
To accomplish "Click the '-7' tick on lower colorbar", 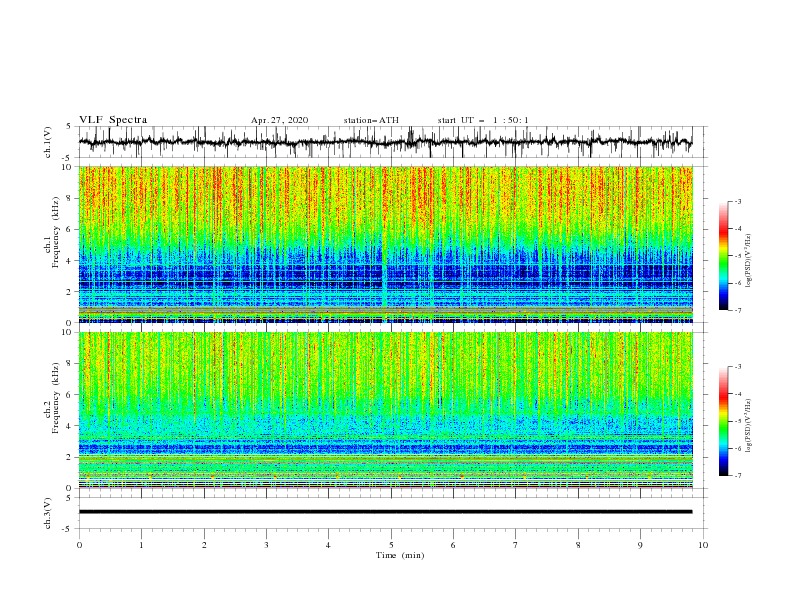I will 737,475.
